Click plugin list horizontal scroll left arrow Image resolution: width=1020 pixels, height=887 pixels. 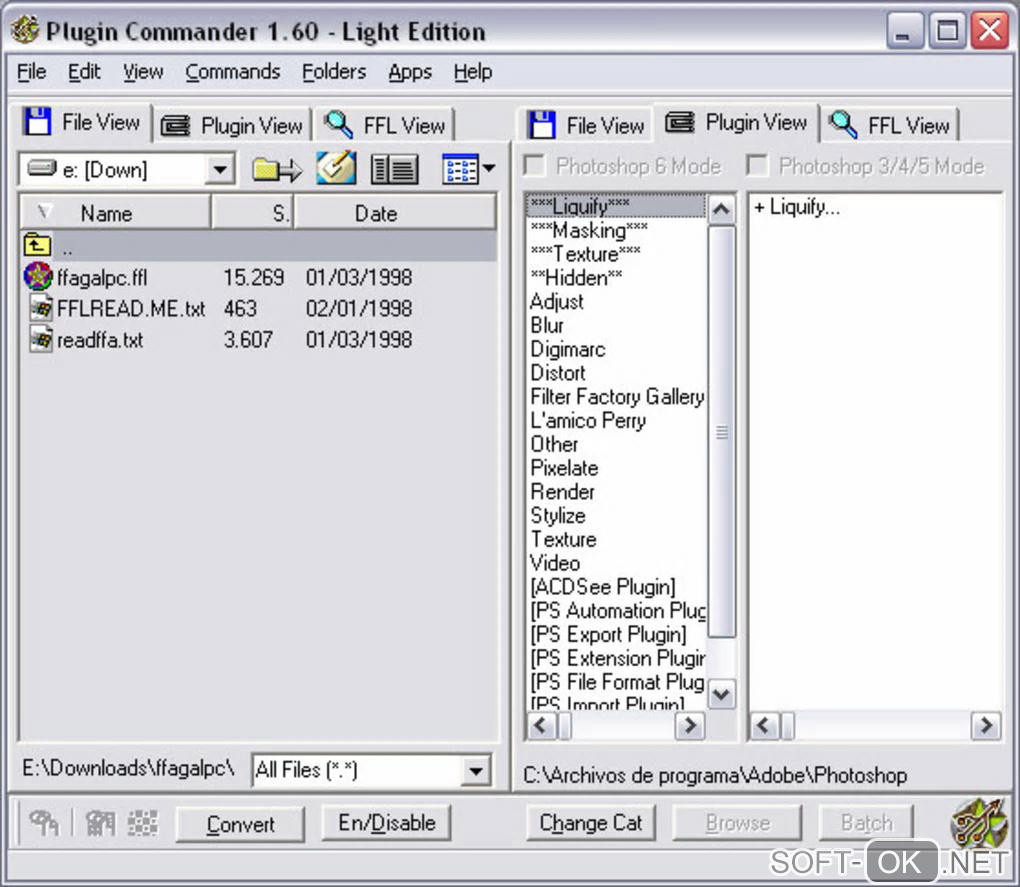coord(765,725)
